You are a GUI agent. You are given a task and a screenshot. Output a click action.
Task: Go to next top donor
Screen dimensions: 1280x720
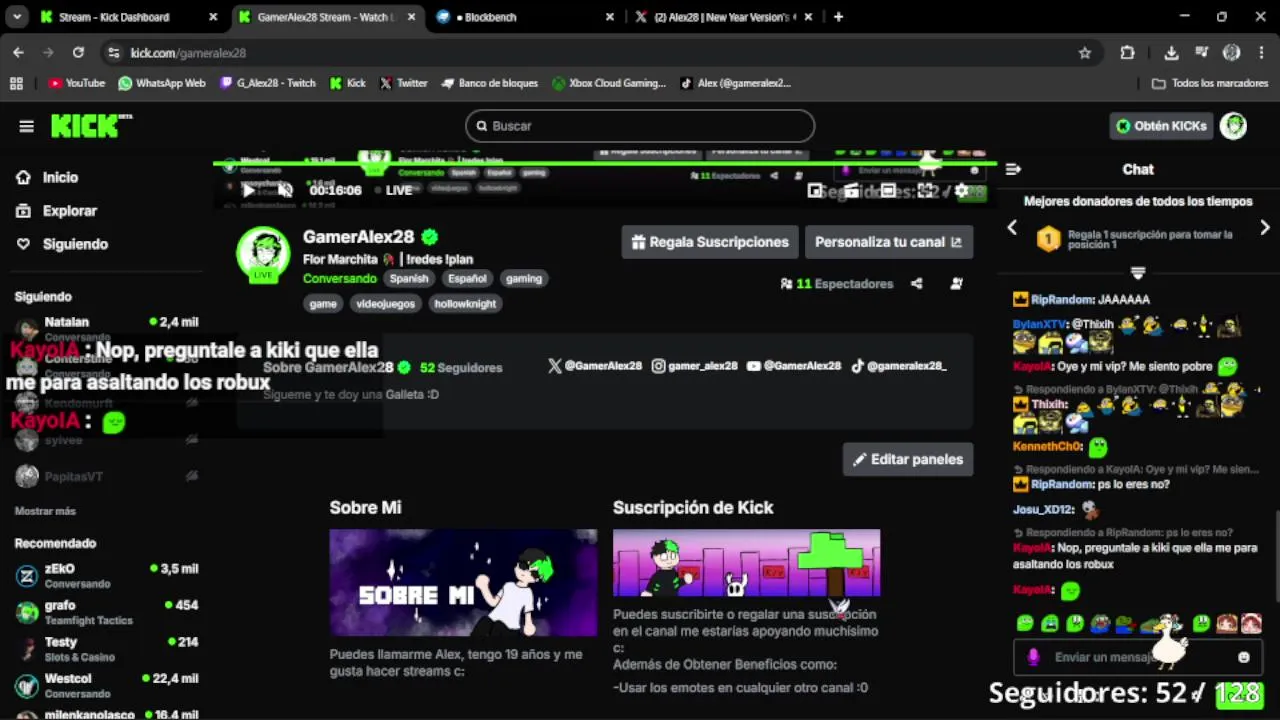point(1265,228)
